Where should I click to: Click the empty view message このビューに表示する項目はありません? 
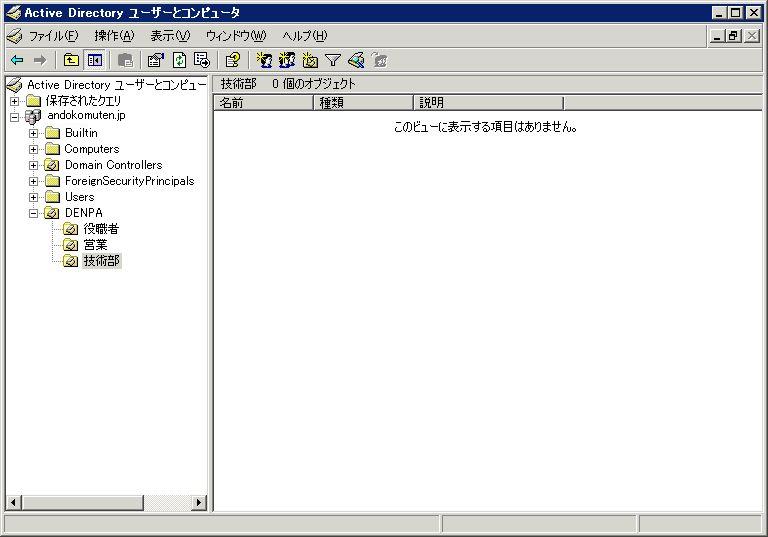(485, 127)
